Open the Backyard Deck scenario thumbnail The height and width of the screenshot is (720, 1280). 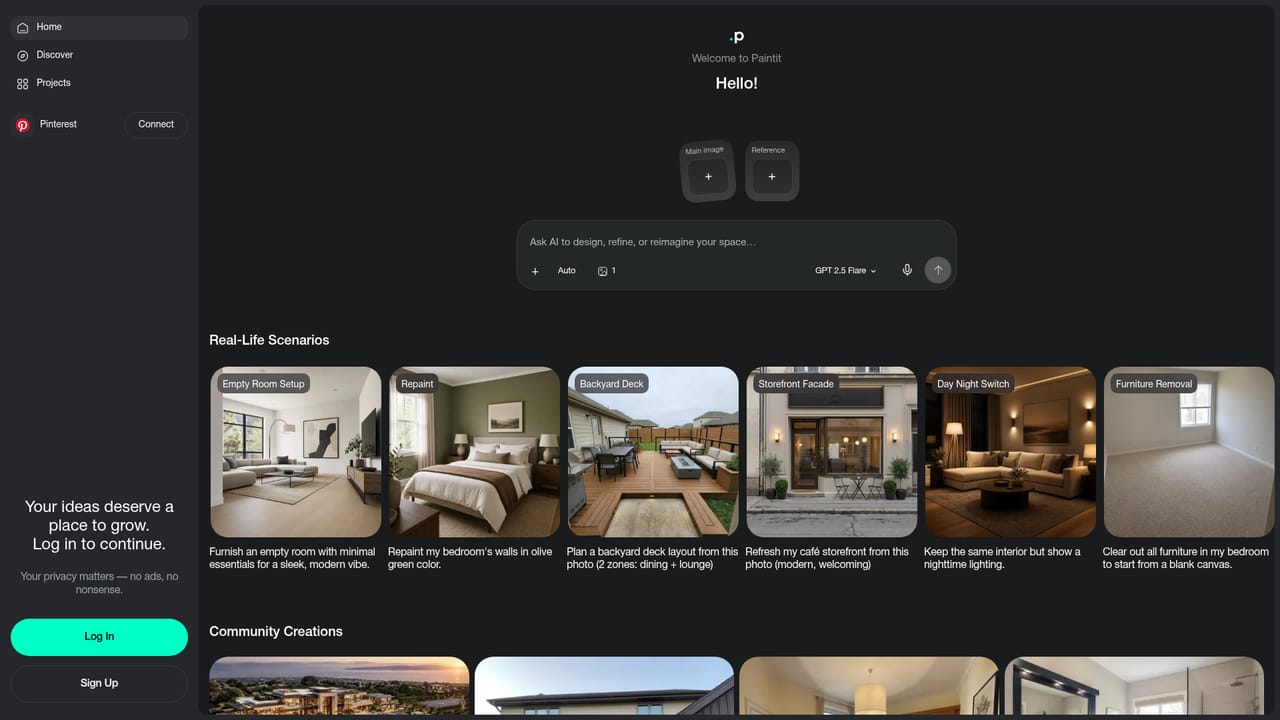click(x=653, y=452)
